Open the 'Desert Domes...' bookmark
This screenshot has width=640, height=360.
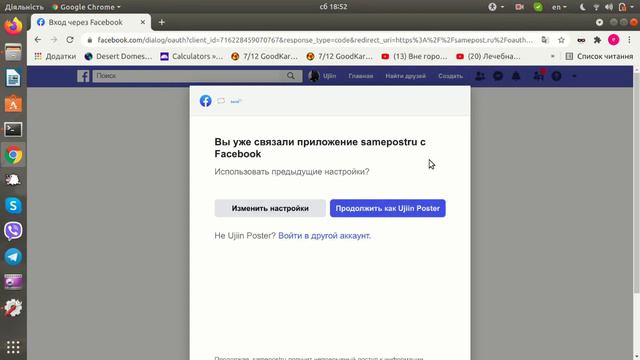click(118, 56)
